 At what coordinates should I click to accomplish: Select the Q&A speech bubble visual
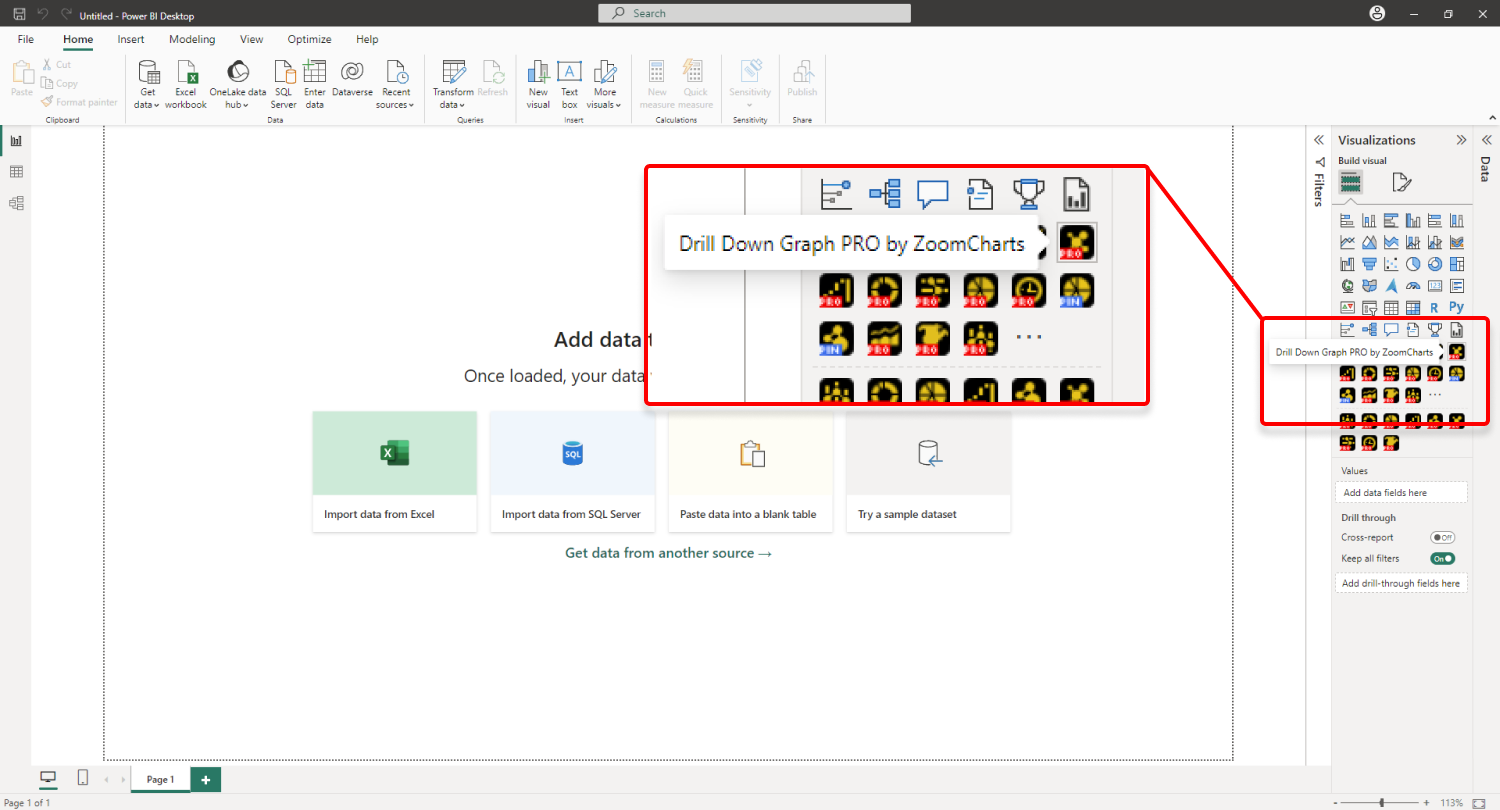click(1391, 330)
